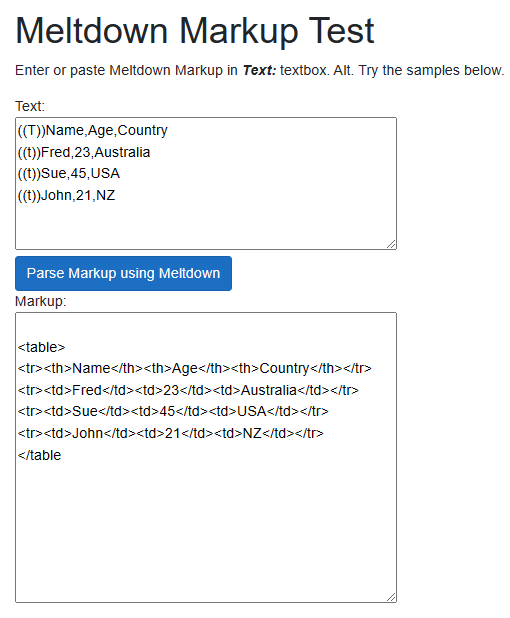Place cursor on the ((t))John,21,NZ line

point(66,195)
